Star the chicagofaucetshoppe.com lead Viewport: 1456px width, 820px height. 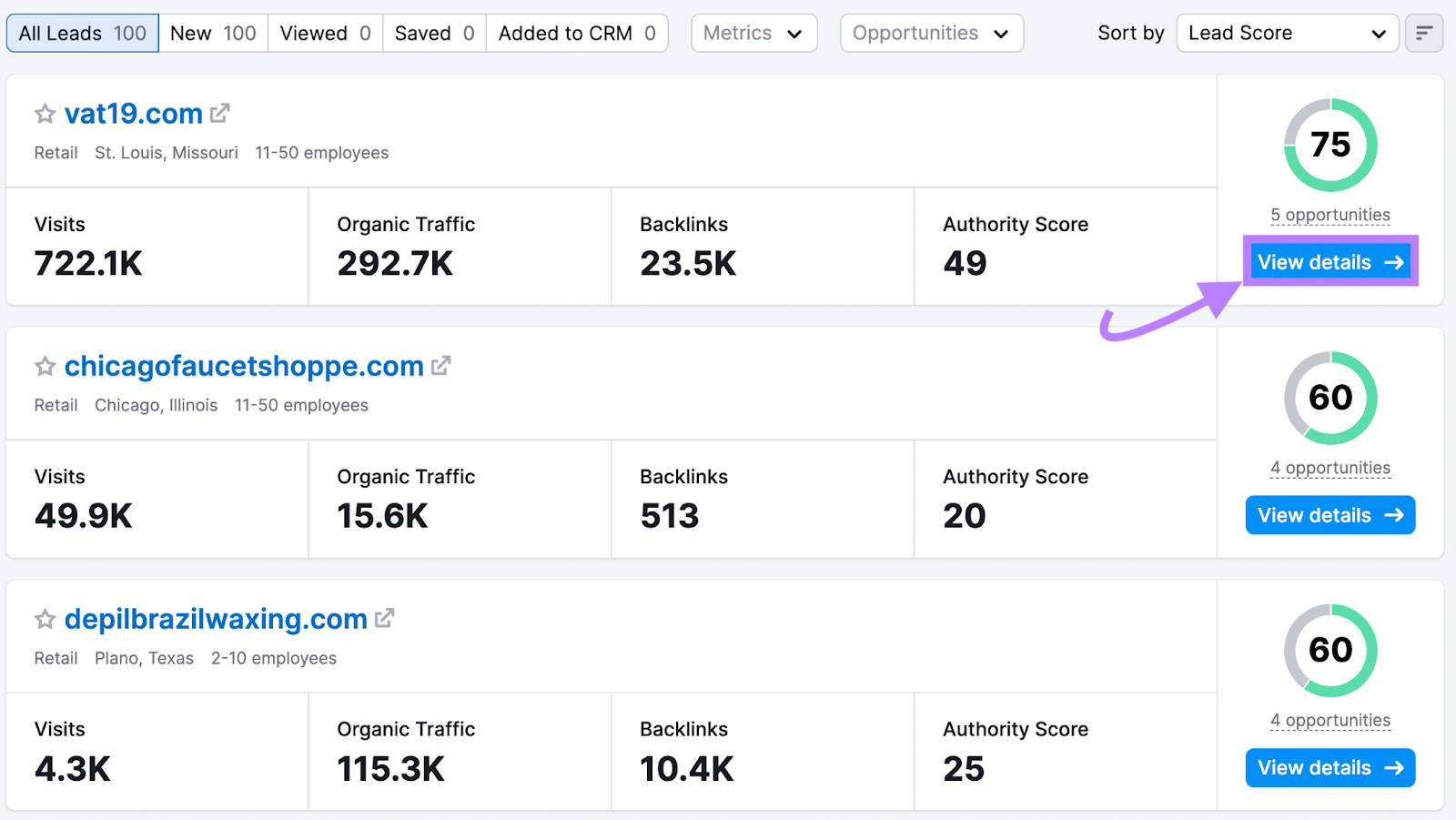45,367
